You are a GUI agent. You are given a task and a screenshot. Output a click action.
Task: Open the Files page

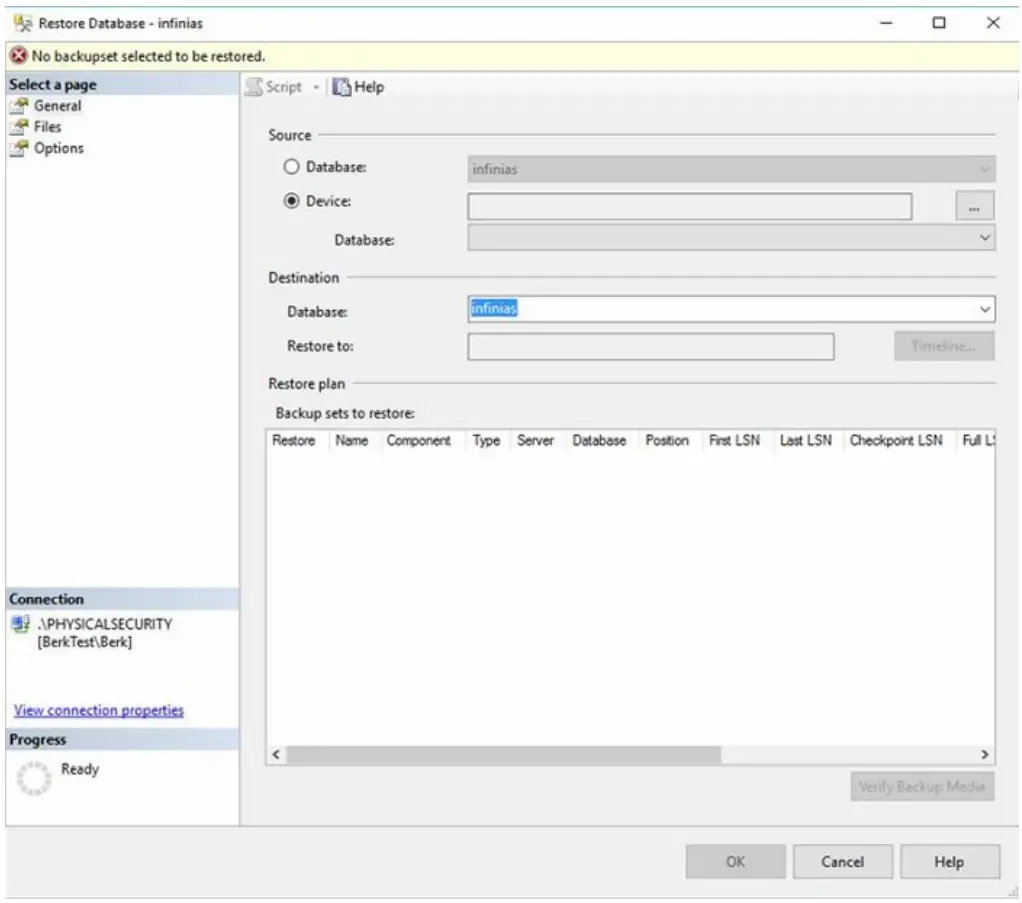click(x=47, y=127)
